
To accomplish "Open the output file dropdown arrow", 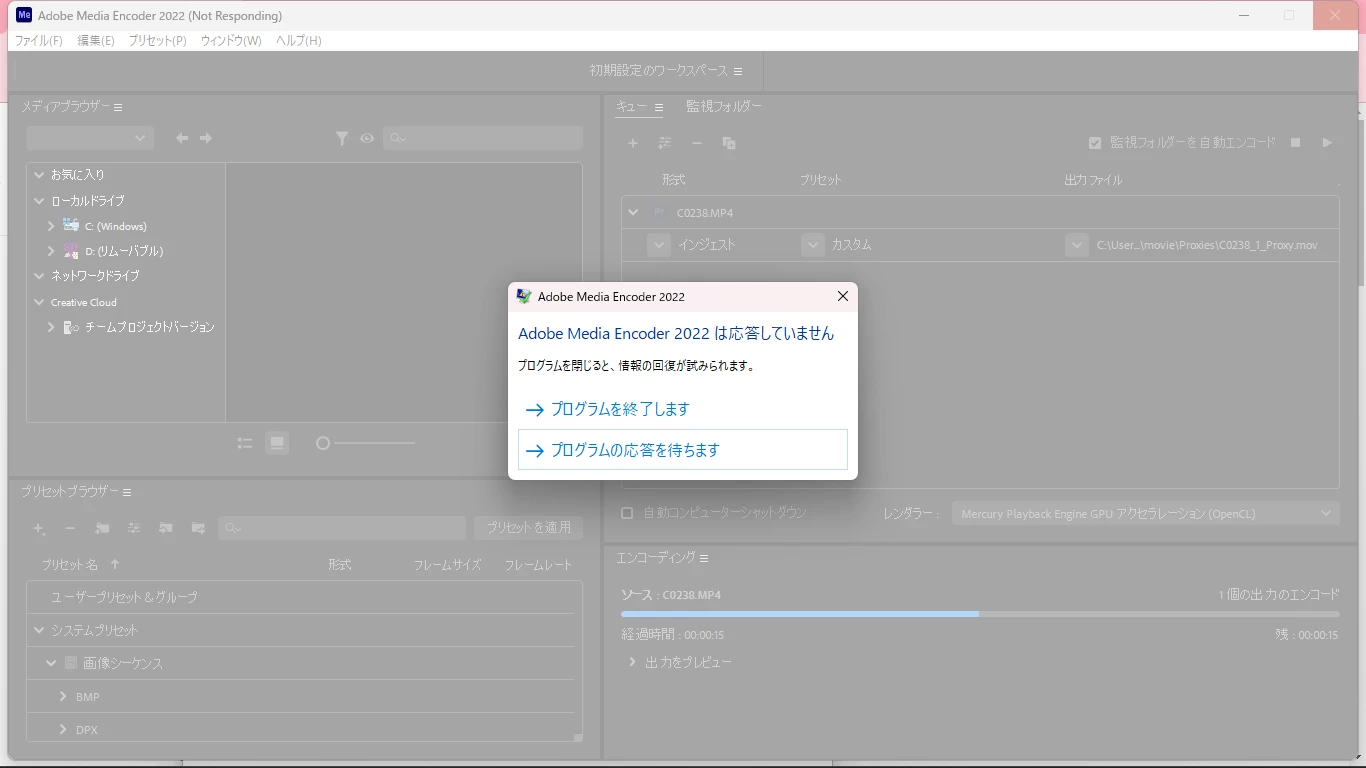I will pos(1077,244).
